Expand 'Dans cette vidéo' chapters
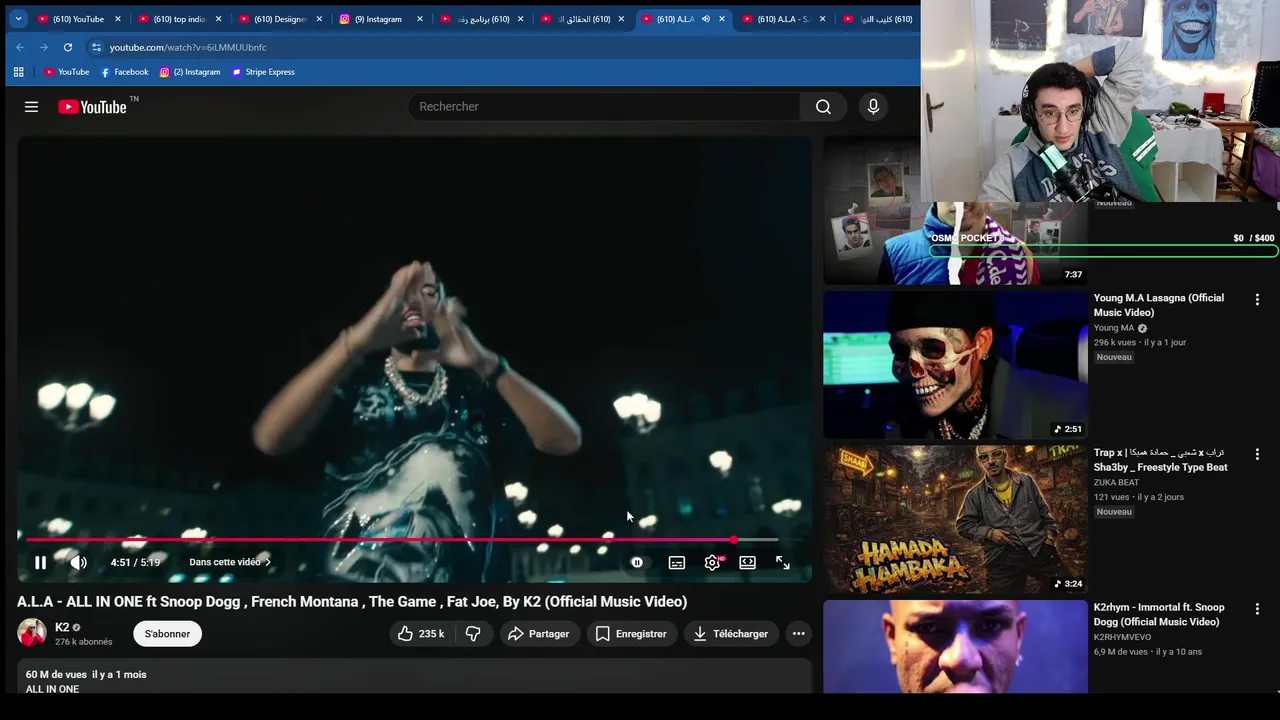1280x720 pixels. 230,562
